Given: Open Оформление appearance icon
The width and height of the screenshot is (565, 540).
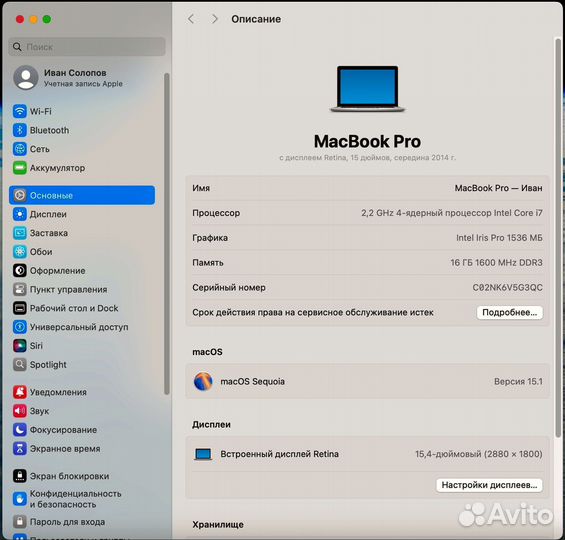Looking at the screenshot, I should 20,271.
